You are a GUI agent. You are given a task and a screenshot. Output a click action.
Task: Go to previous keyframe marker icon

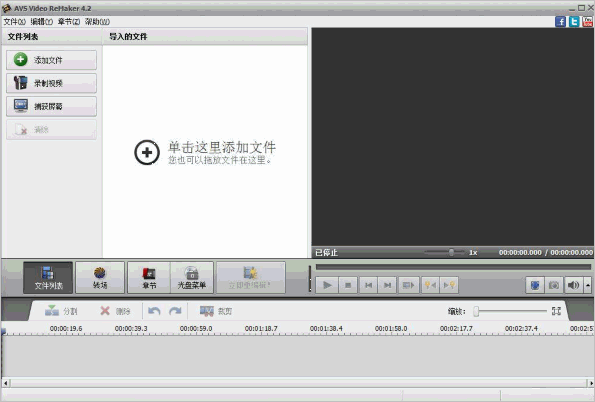(x=430, y=285)
